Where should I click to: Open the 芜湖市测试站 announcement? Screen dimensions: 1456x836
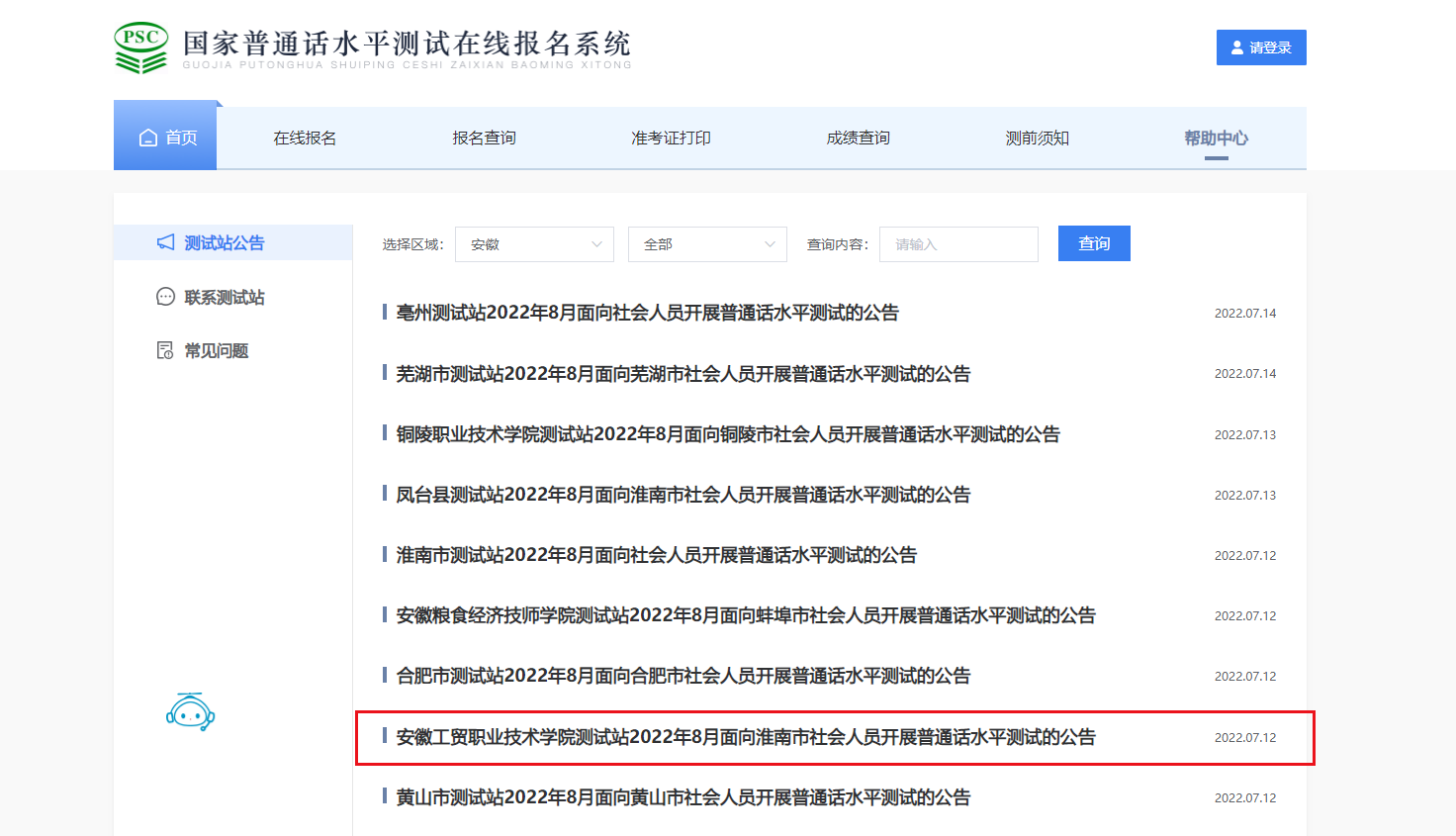[x=682, y=374]
